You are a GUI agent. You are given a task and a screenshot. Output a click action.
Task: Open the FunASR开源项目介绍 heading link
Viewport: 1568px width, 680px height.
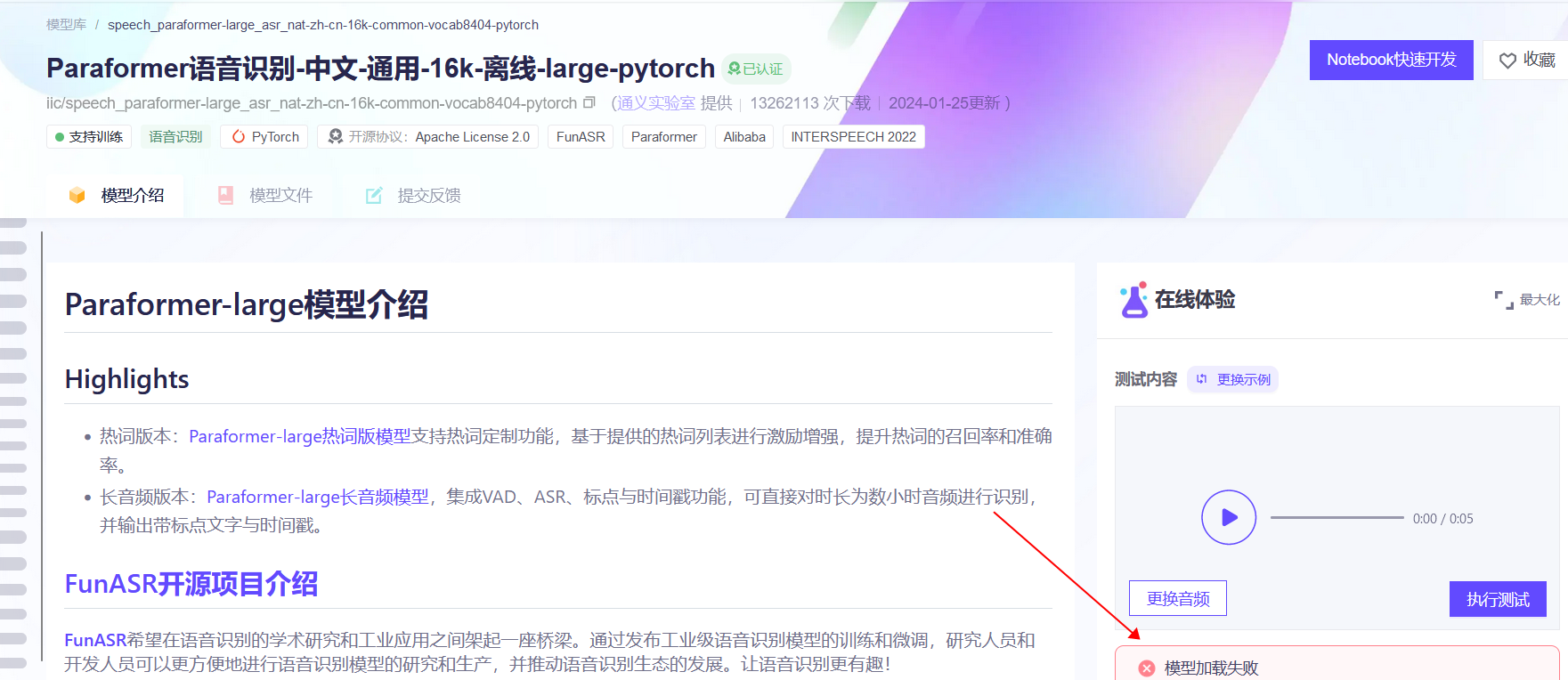[191, 584]
